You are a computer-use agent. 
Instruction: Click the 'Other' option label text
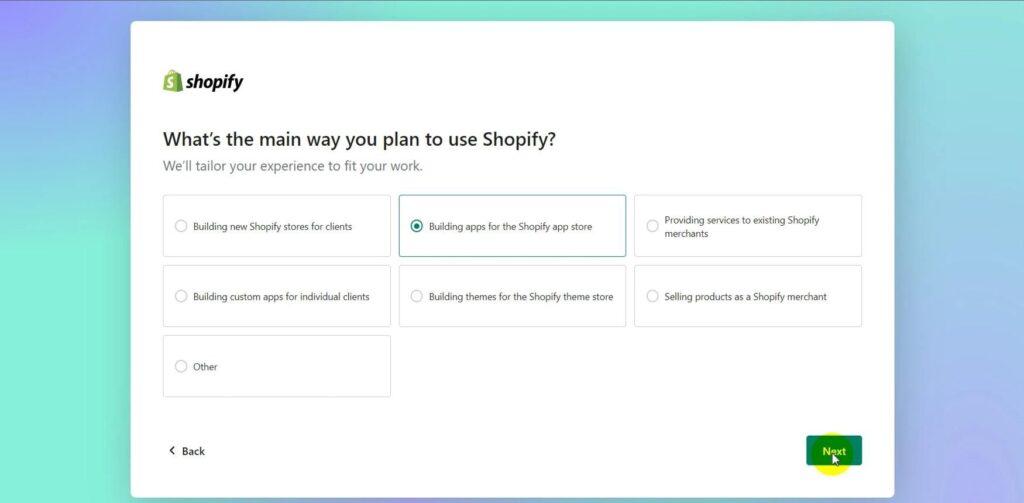[205, 366]
